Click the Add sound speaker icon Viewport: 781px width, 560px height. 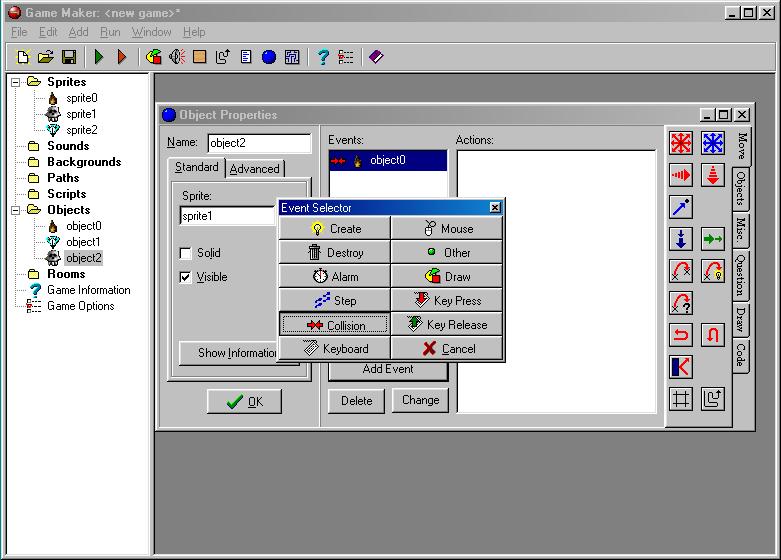click(x=177, y=57)
